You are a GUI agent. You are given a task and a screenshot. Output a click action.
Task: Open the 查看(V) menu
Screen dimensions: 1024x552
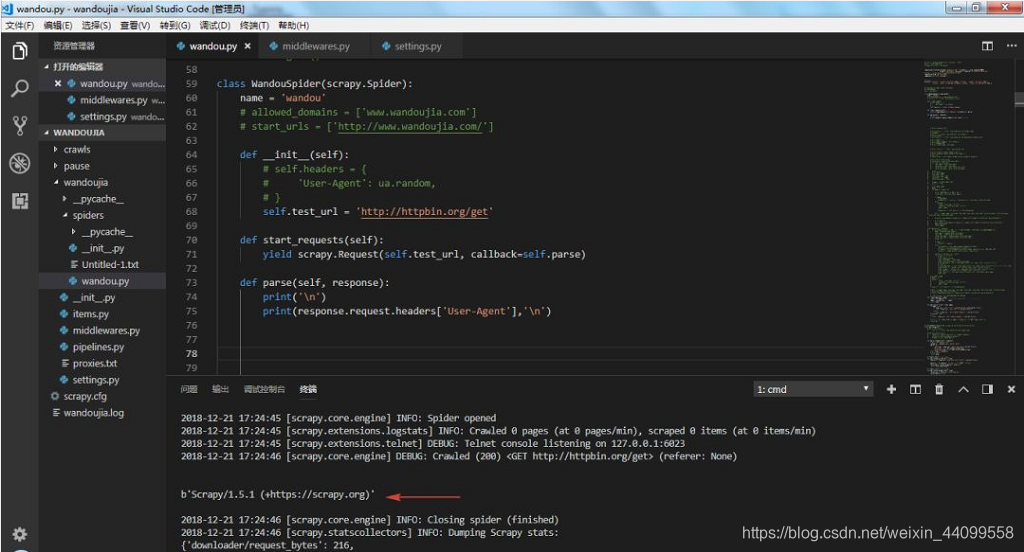(x=135, y=25)
